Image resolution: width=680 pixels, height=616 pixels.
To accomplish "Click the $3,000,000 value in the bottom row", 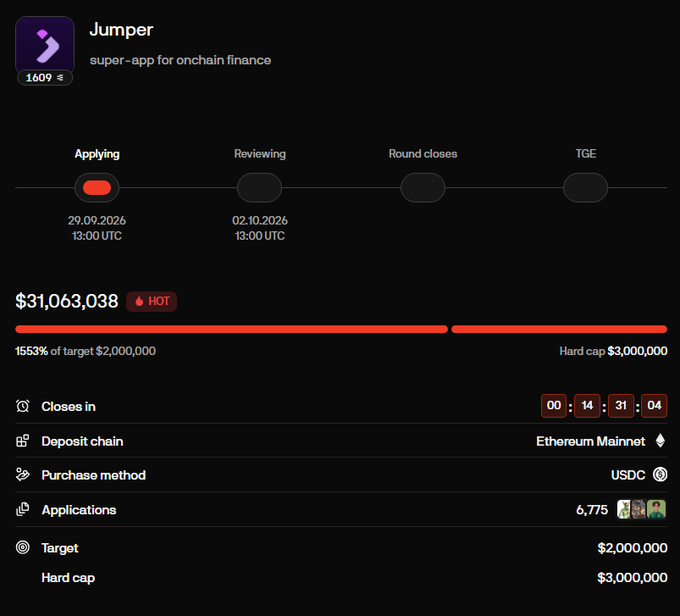I will tap(632, 577).
